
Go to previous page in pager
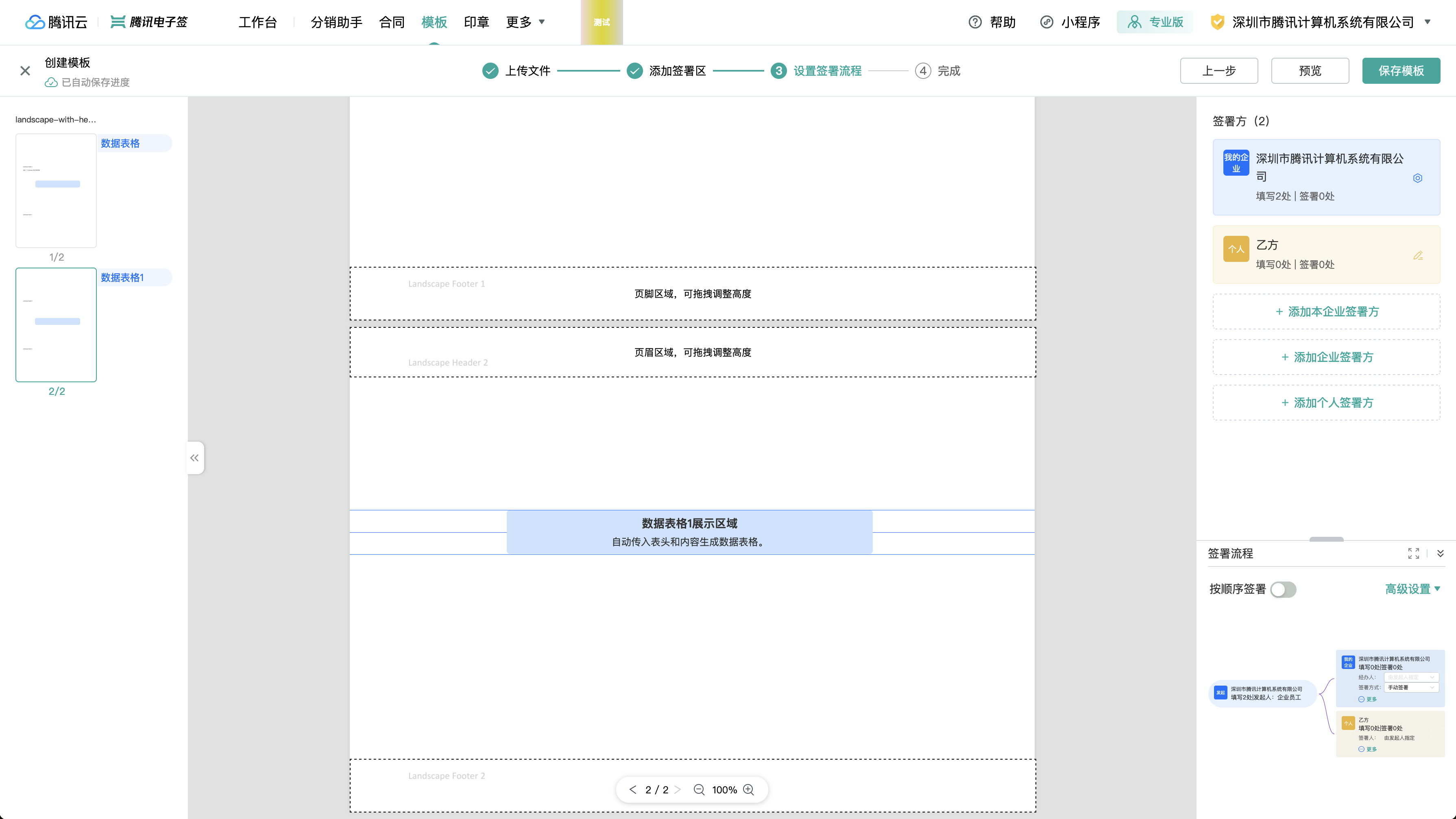point(632,790)
